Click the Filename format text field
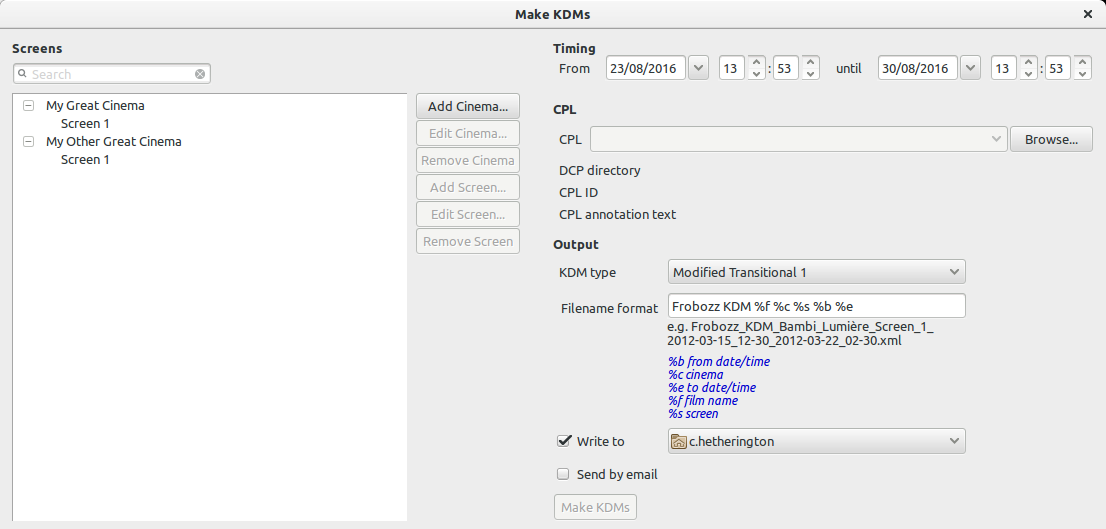This screenshot has height=529, width=1106. point(816,306)
